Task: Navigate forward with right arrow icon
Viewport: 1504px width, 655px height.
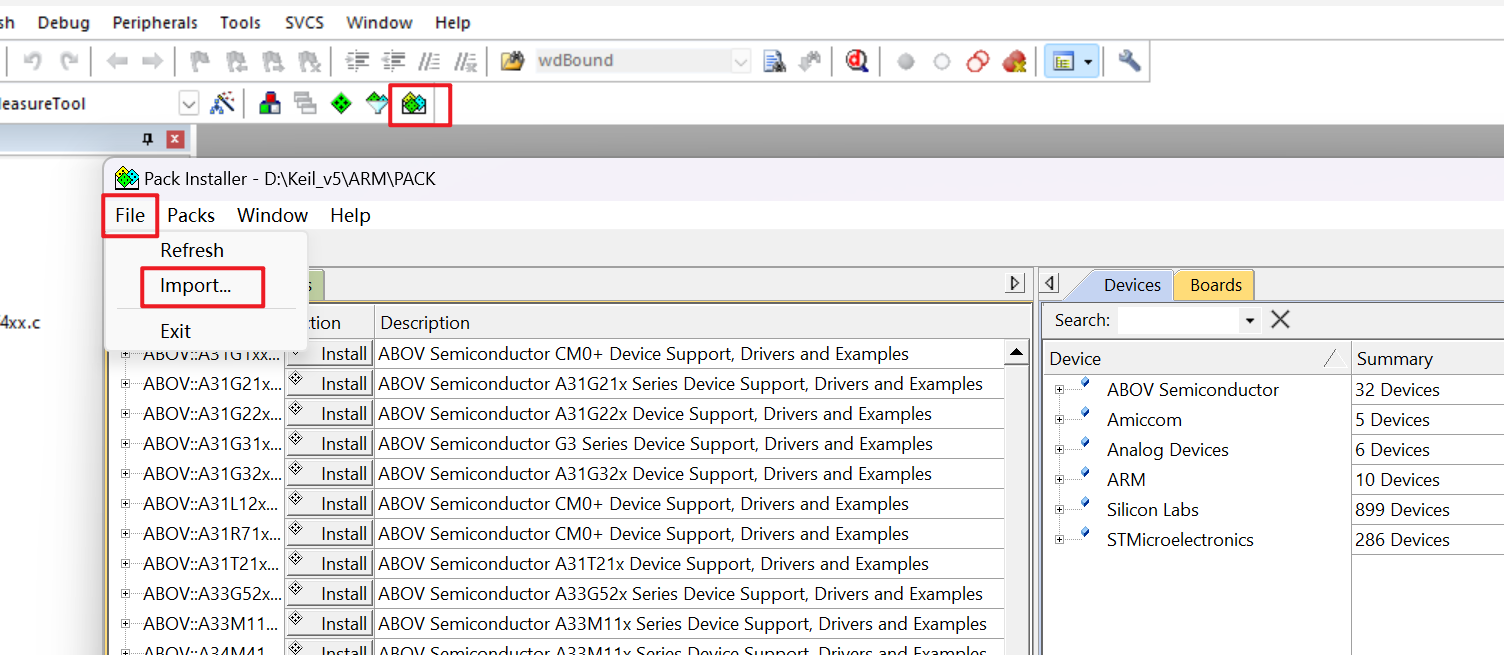Action: (x=152, y=61)
